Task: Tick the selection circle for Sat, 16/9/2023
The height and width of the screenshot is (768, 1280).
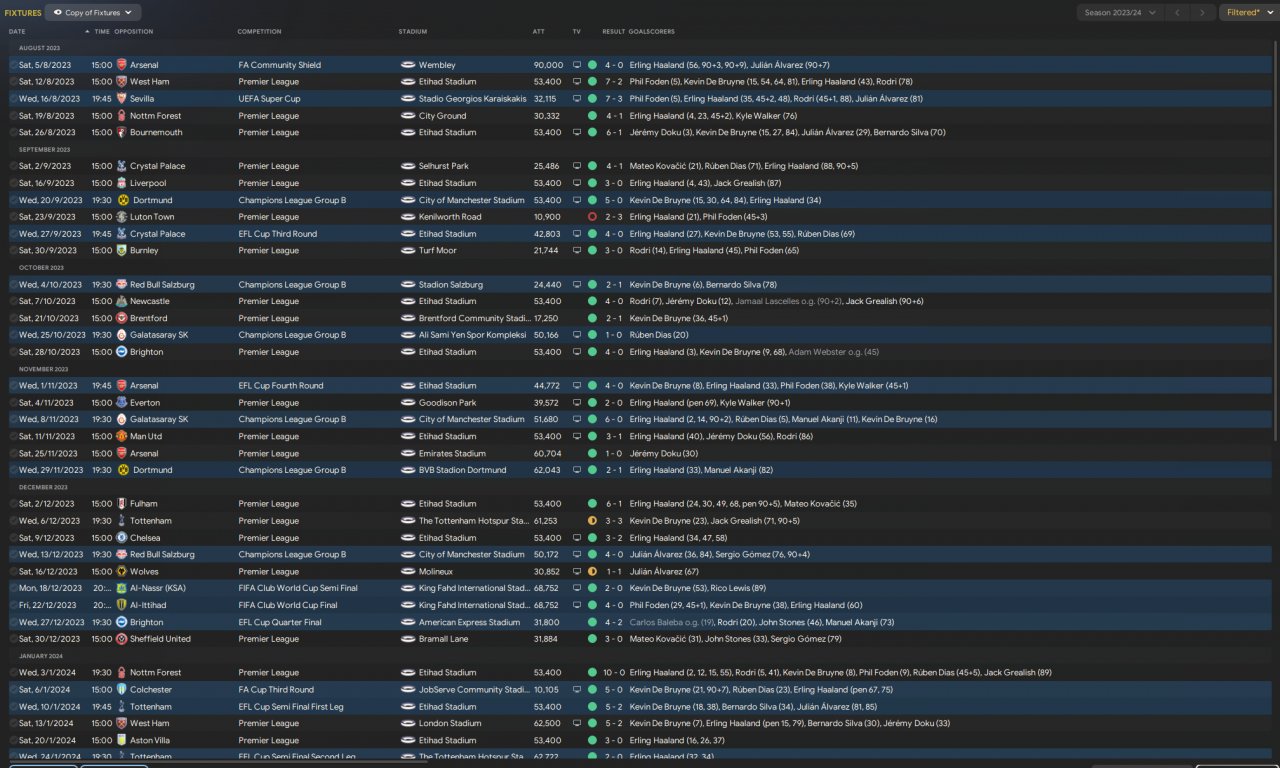Action: click(x=14, y=183)
